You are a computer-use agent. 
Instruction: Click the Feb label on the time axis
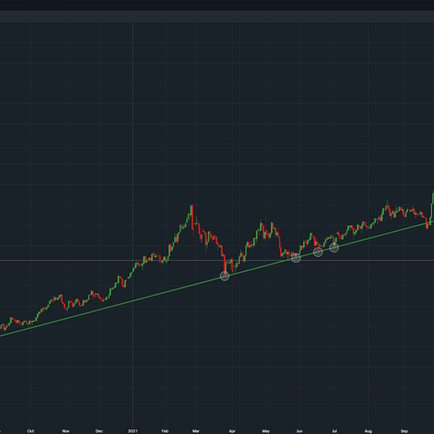click(165, 431)
